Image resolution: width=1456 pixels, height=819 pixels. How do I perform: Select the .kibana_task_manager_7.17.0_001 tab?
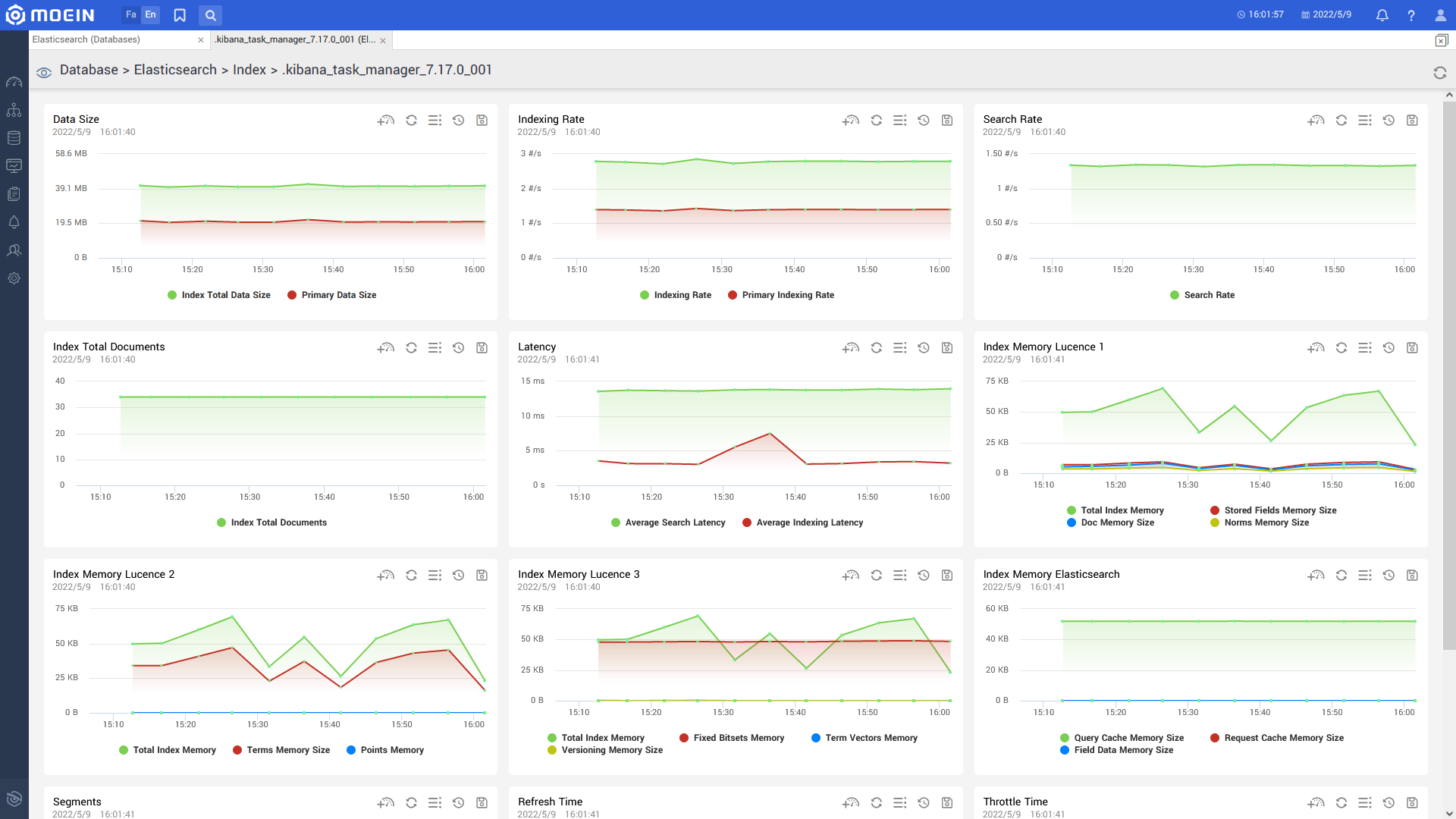295,39
